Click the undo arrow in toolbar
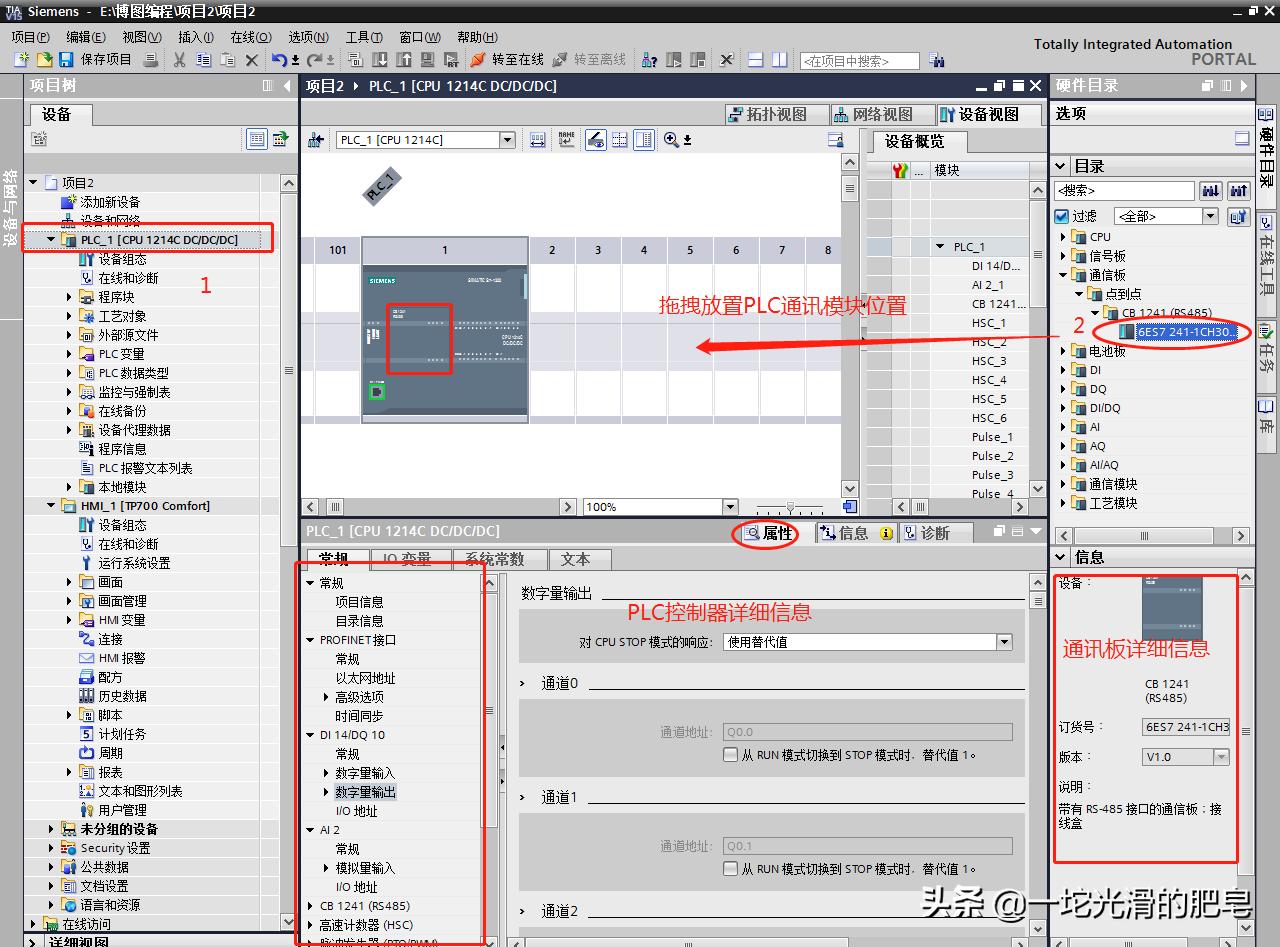Screen dimensions: 1280x947 tap(280, 60)
